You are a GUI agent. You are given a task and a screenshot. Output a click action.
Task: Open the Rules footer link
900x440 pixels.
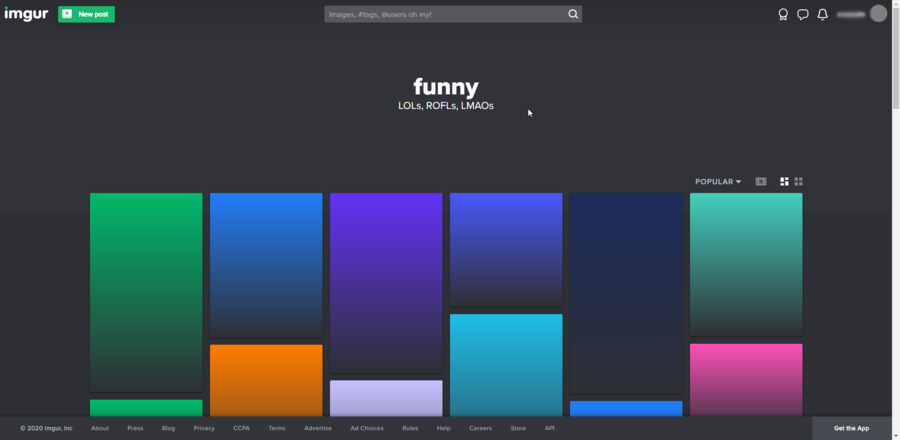coord(410,428)
